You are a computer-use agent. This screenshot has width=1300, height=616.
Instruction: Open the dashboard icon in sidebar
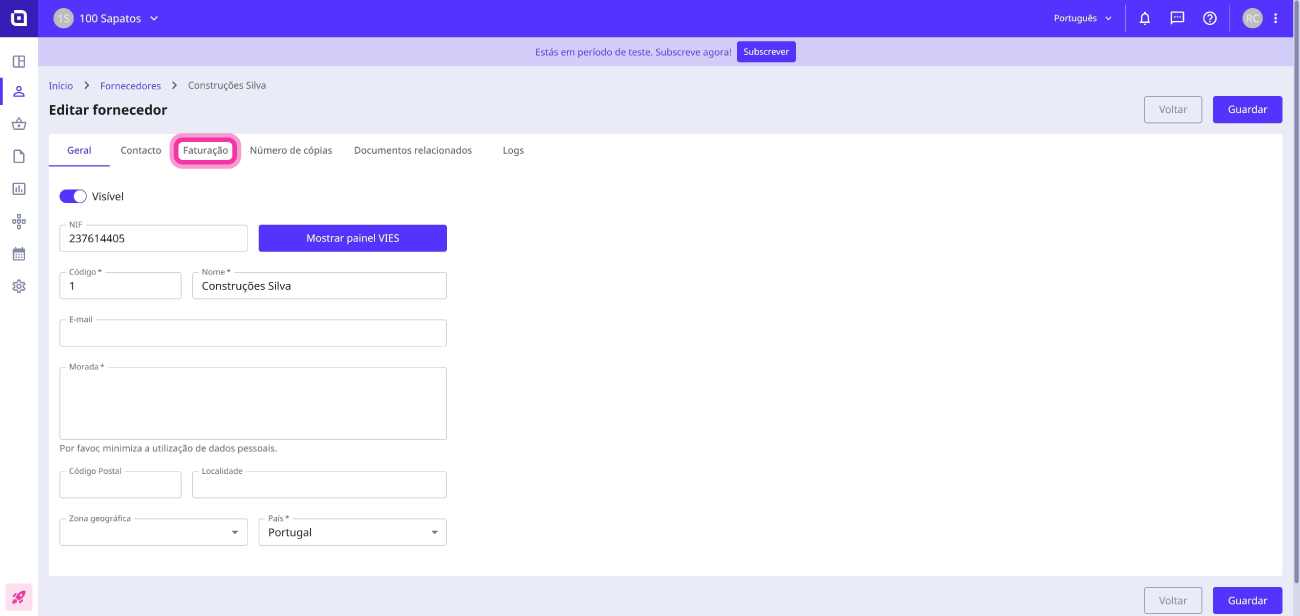(19, 61)
